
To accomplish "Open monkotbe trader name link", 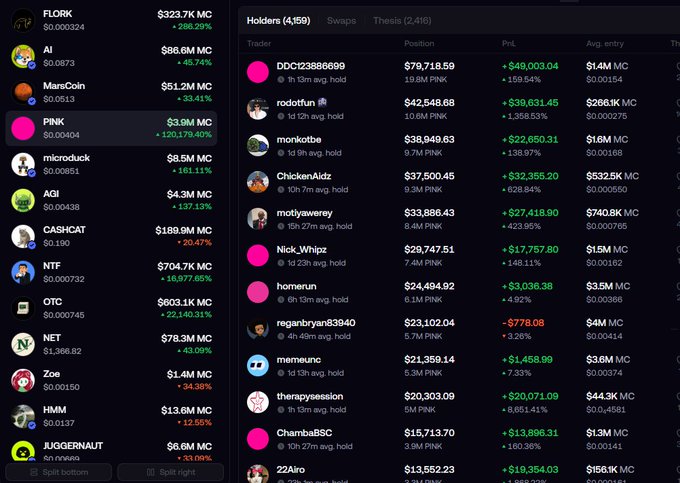I will [299, 140].
